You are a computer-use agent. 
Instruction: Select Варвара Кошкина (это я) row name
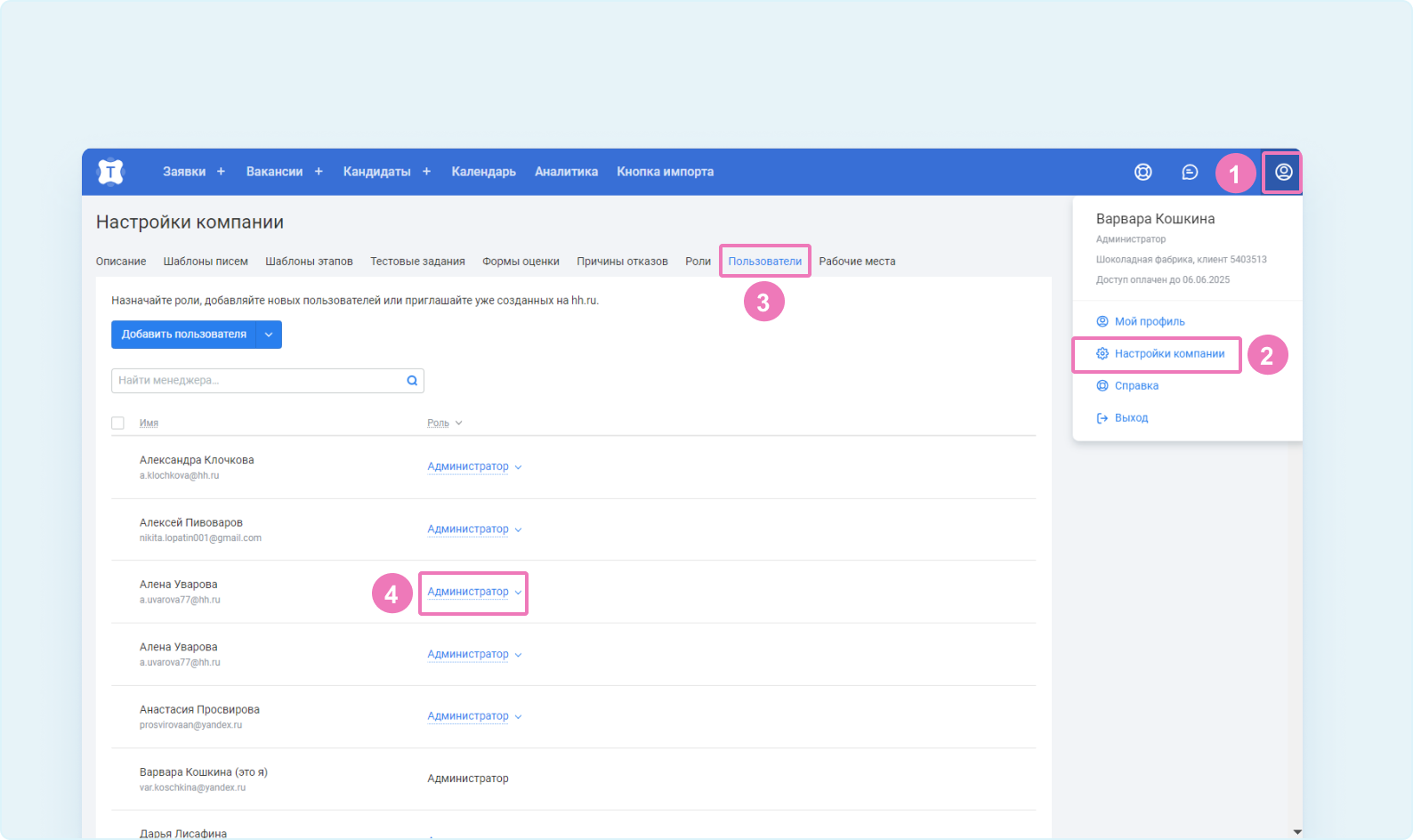[204, 771]
